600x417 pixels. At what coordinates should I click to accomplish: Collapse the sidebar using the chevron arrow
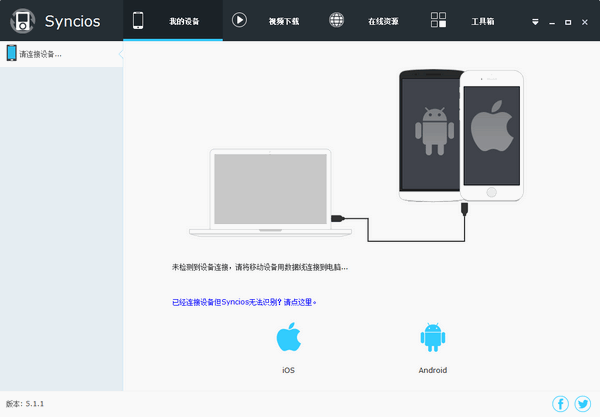point(121,54)
